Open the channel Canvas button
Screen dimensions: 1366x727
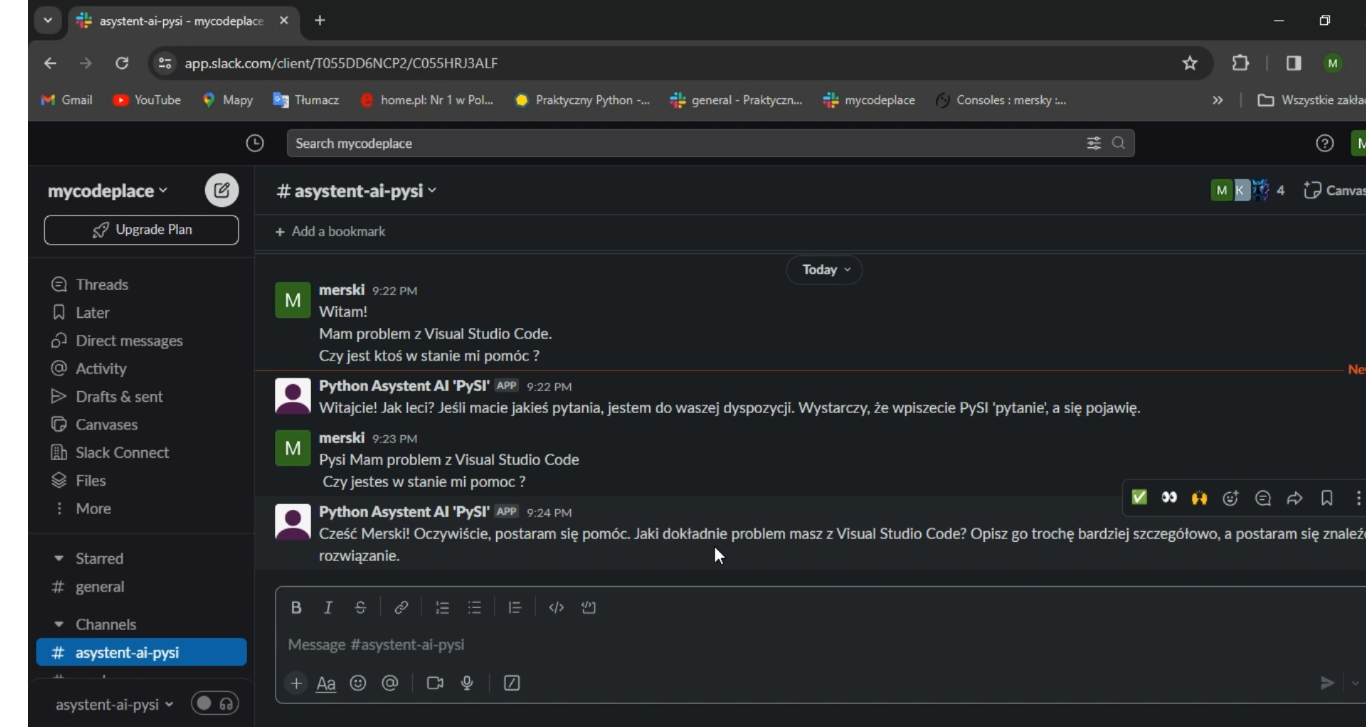(1334, 190)
